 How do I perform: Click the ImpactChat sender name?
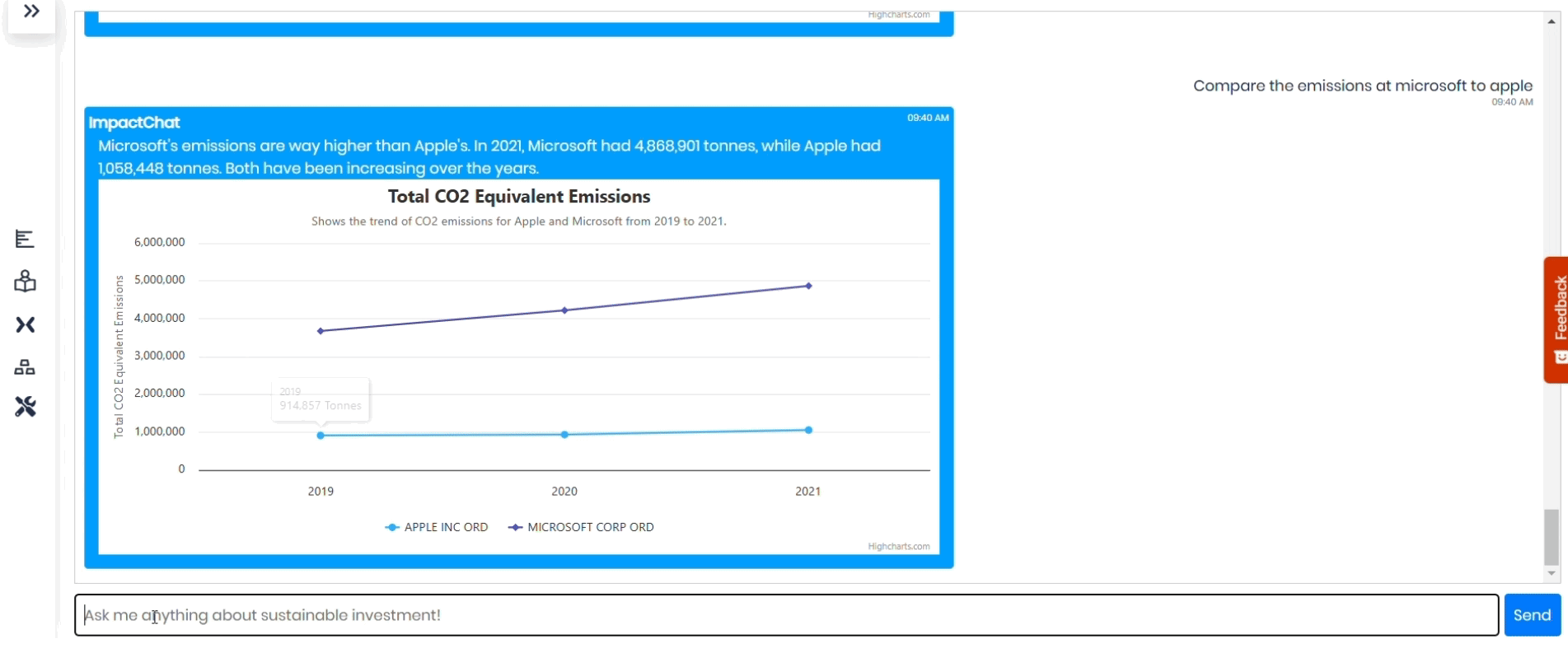(134, 123)
